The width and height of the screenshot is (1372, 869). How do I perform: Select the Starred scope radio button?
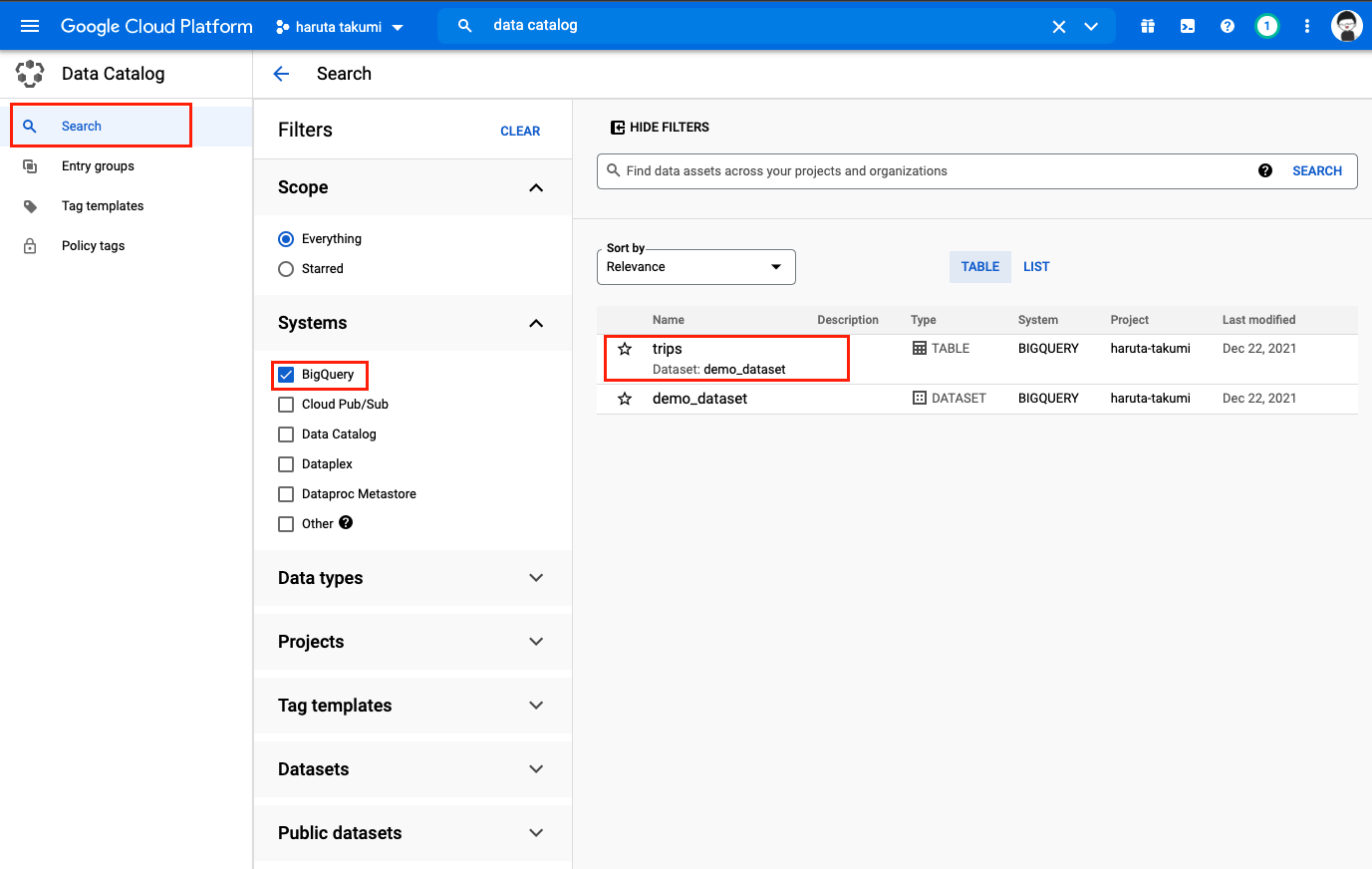286,268
